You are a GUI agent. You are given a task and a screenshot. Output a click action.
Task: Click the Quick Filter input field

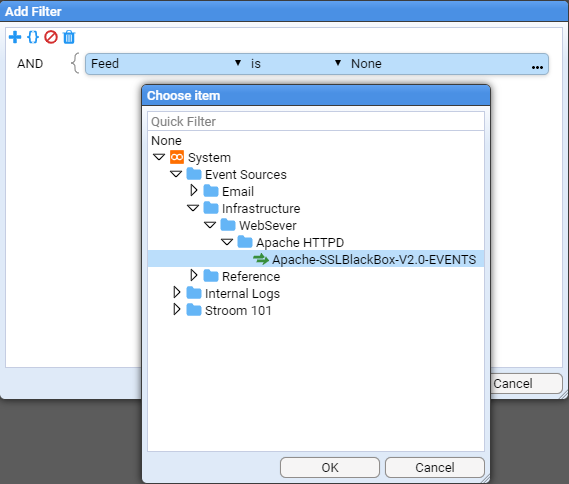316,121
